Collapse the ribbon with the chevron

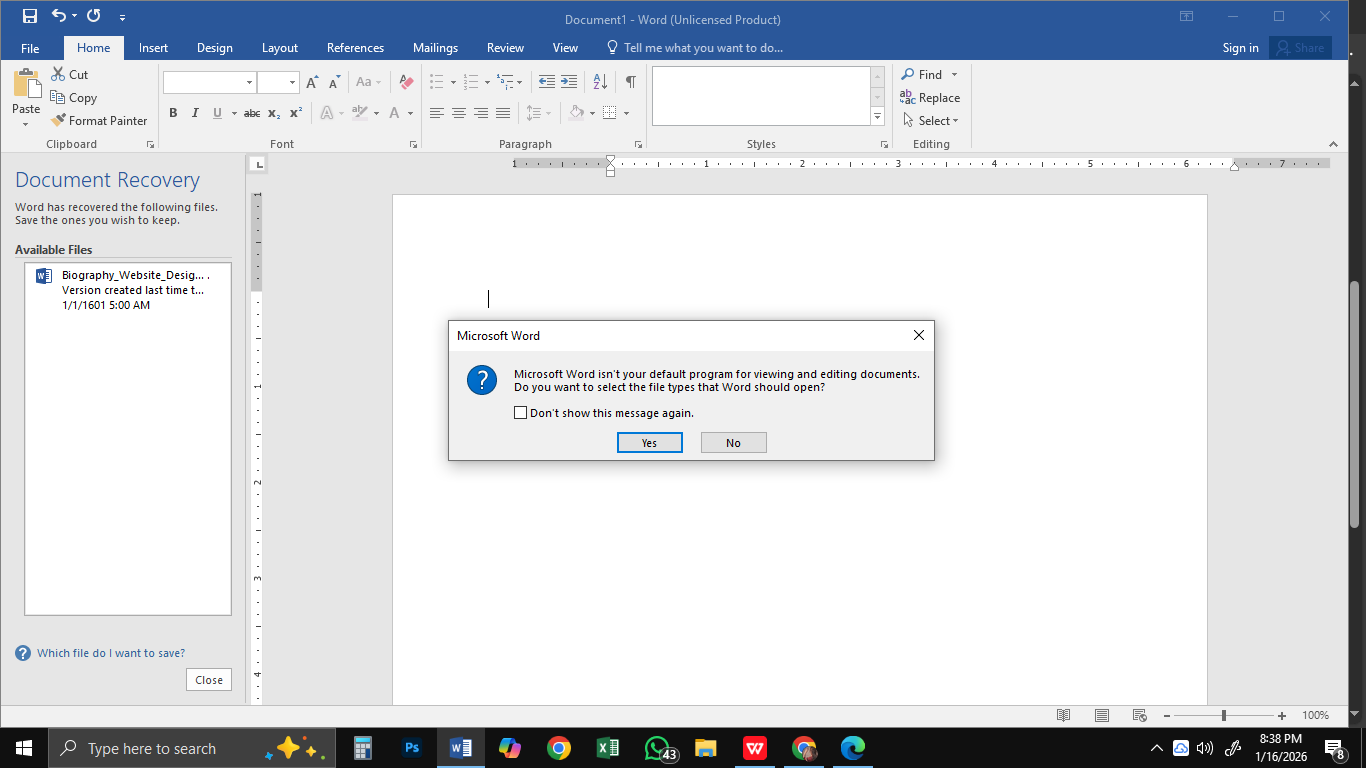point(1333,144)
